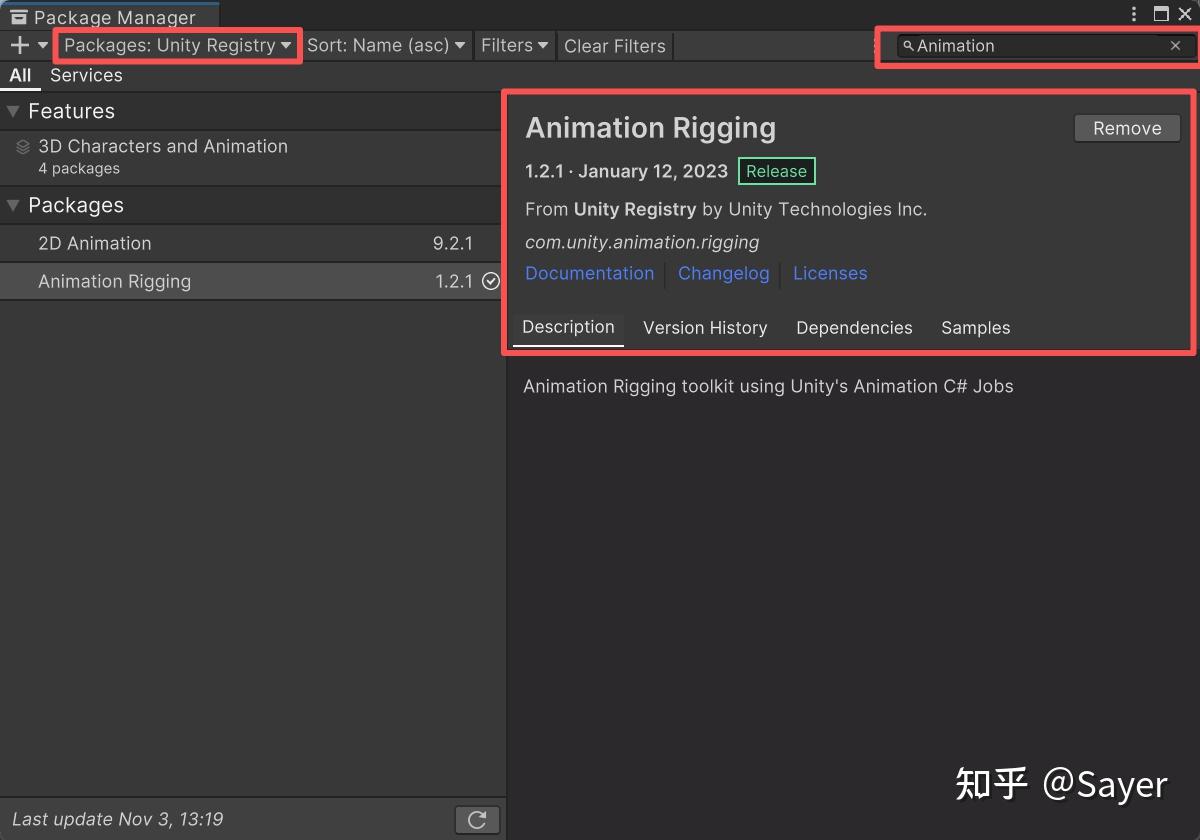This screenshot has height=840, width=1200.
Task: Select the Description tab
Action: (568, 327)
